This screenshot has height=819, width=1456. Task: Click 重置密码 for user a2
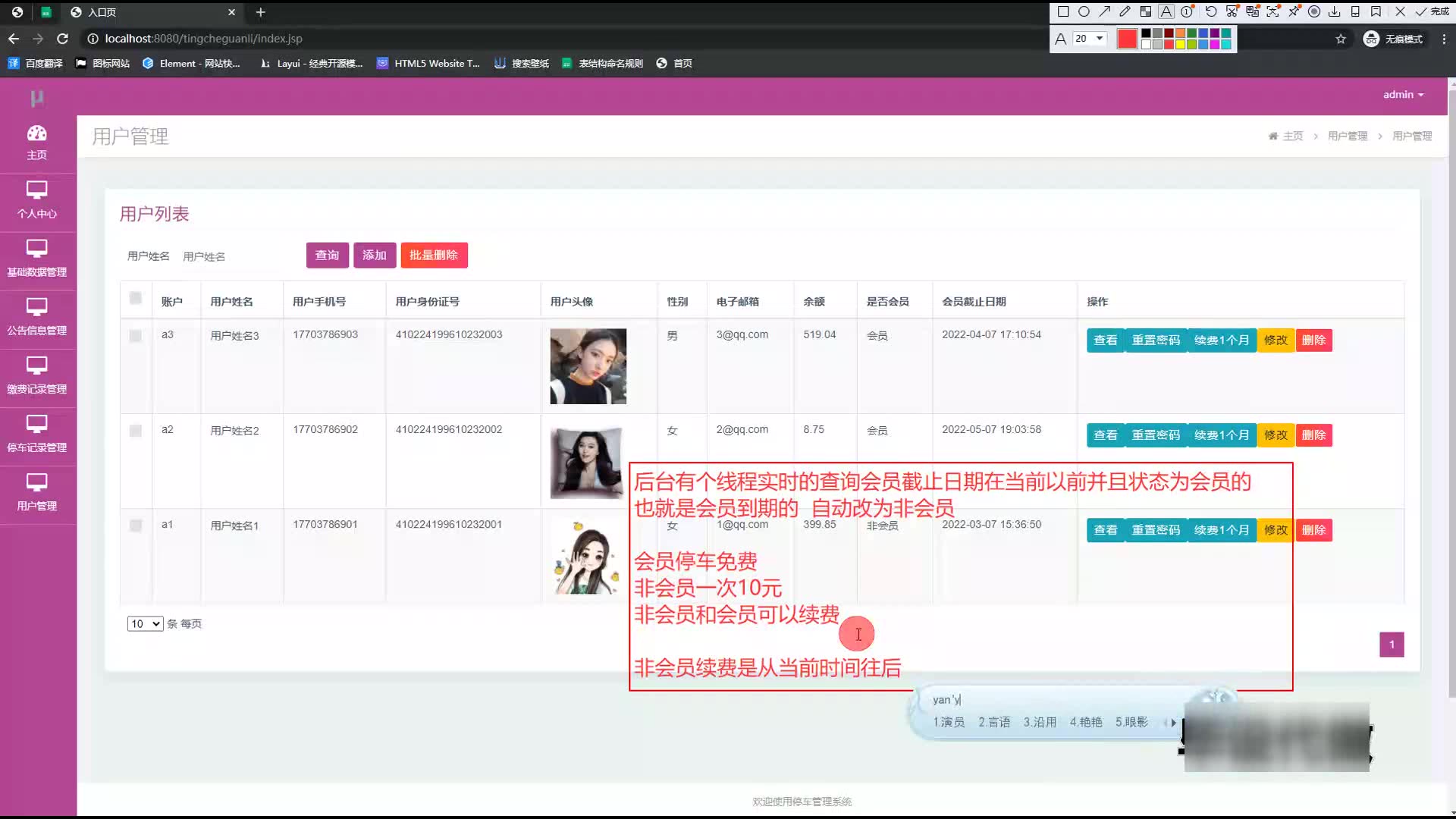(x=1156, y=435)
